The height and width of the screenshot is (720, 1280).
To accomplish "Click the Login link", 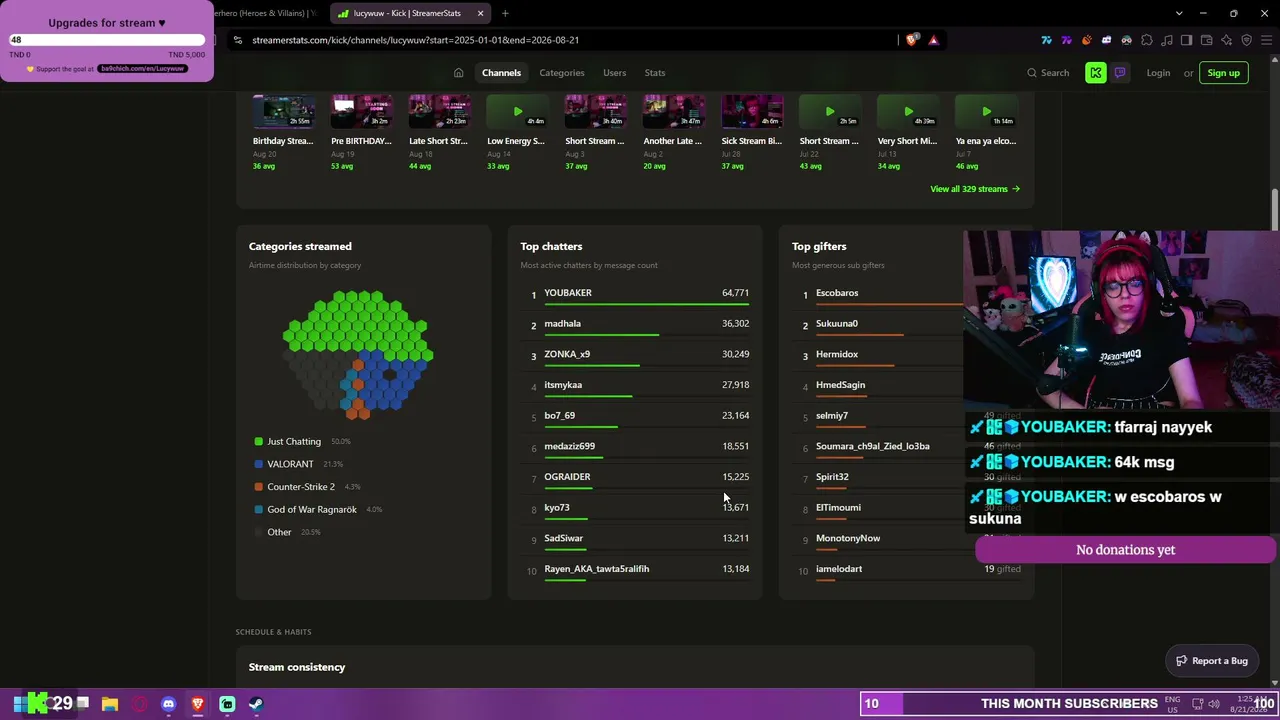I will click(1158, 73).
